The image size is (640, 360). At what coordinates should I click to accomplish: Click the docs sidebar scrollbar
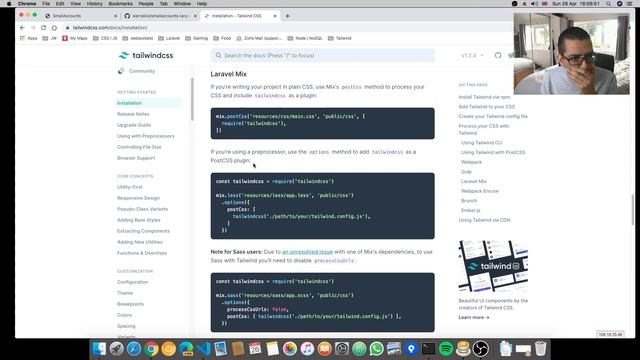pyautogui.click(x=192, y=99)
